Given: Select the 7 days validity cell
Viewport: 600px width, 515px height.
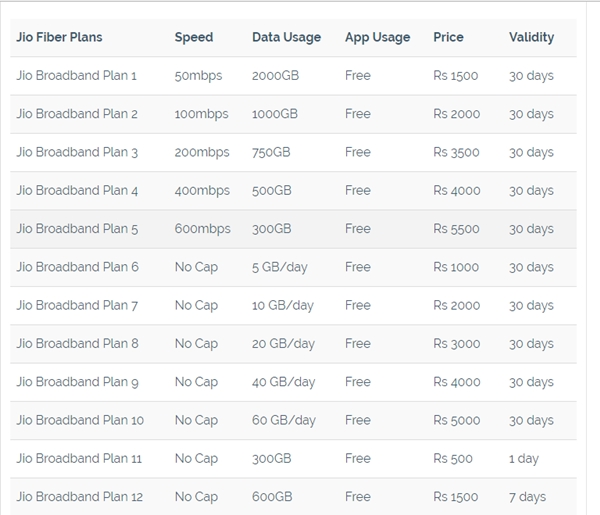Looking at the screenshot, I should pyautogui.click(x=527, y=497).
